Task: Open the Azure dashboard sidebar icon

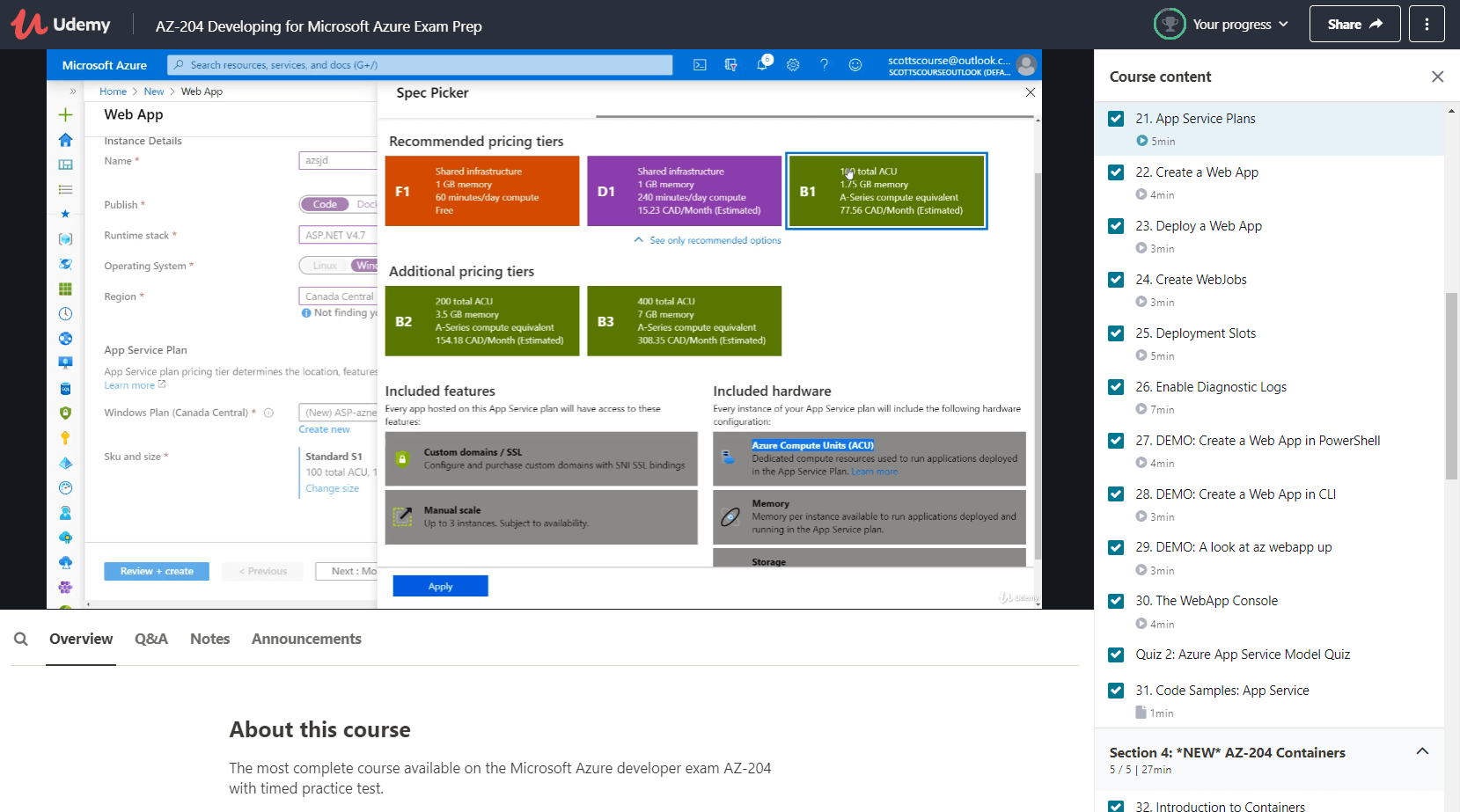Action: pos(65,165)
